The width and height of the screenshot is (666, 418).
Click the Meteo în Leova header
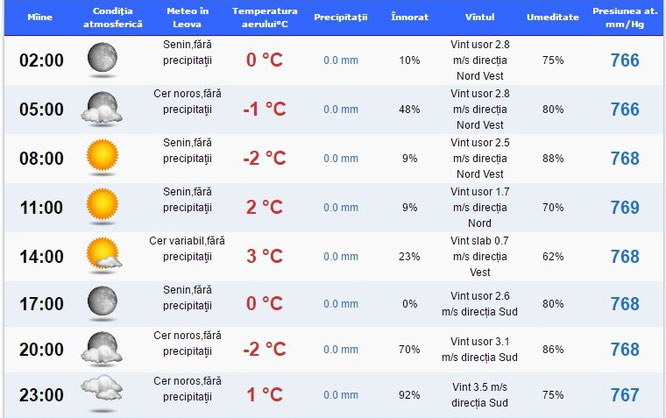coord(187,17)
